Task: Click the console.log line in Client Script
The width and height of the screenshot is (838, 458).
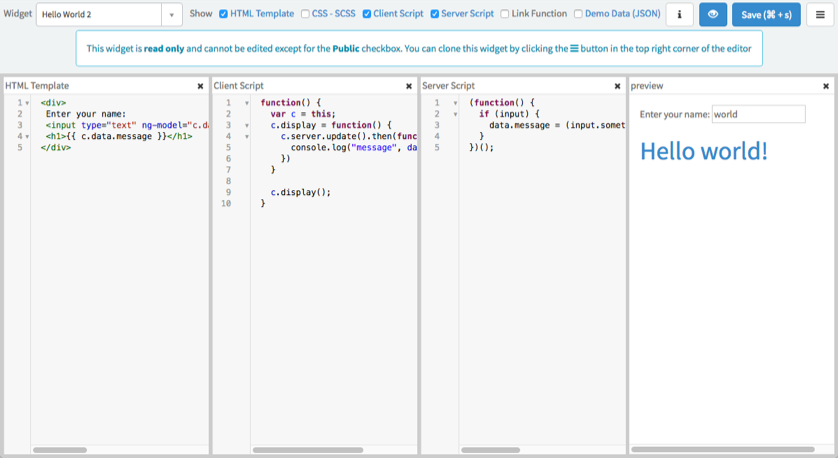Action: click(354, 148)
